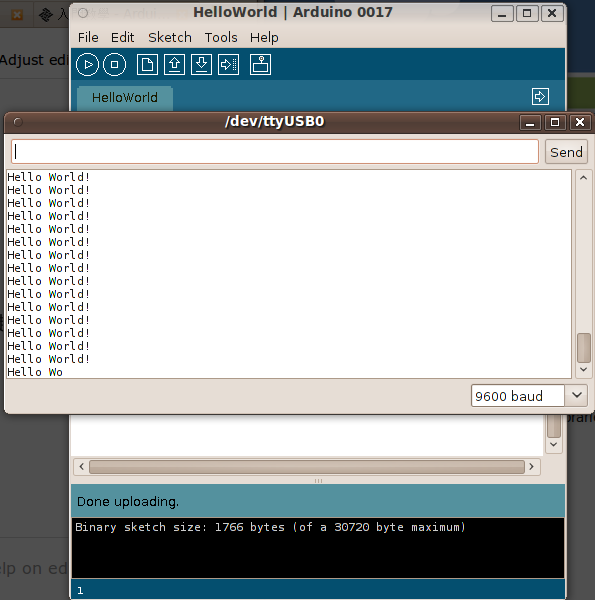Viewport: 595px width, 600px height.
Task: Click the Stop icon in Arduino toolbar
Action: click(x=114, y=64)
